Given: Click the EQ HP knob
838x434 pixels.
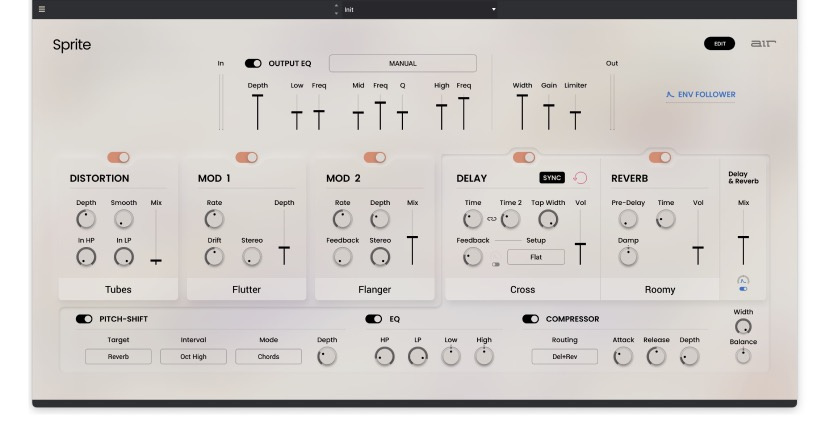Looking at the screenshot, I should pyautogui.click(x=385, y=356).
